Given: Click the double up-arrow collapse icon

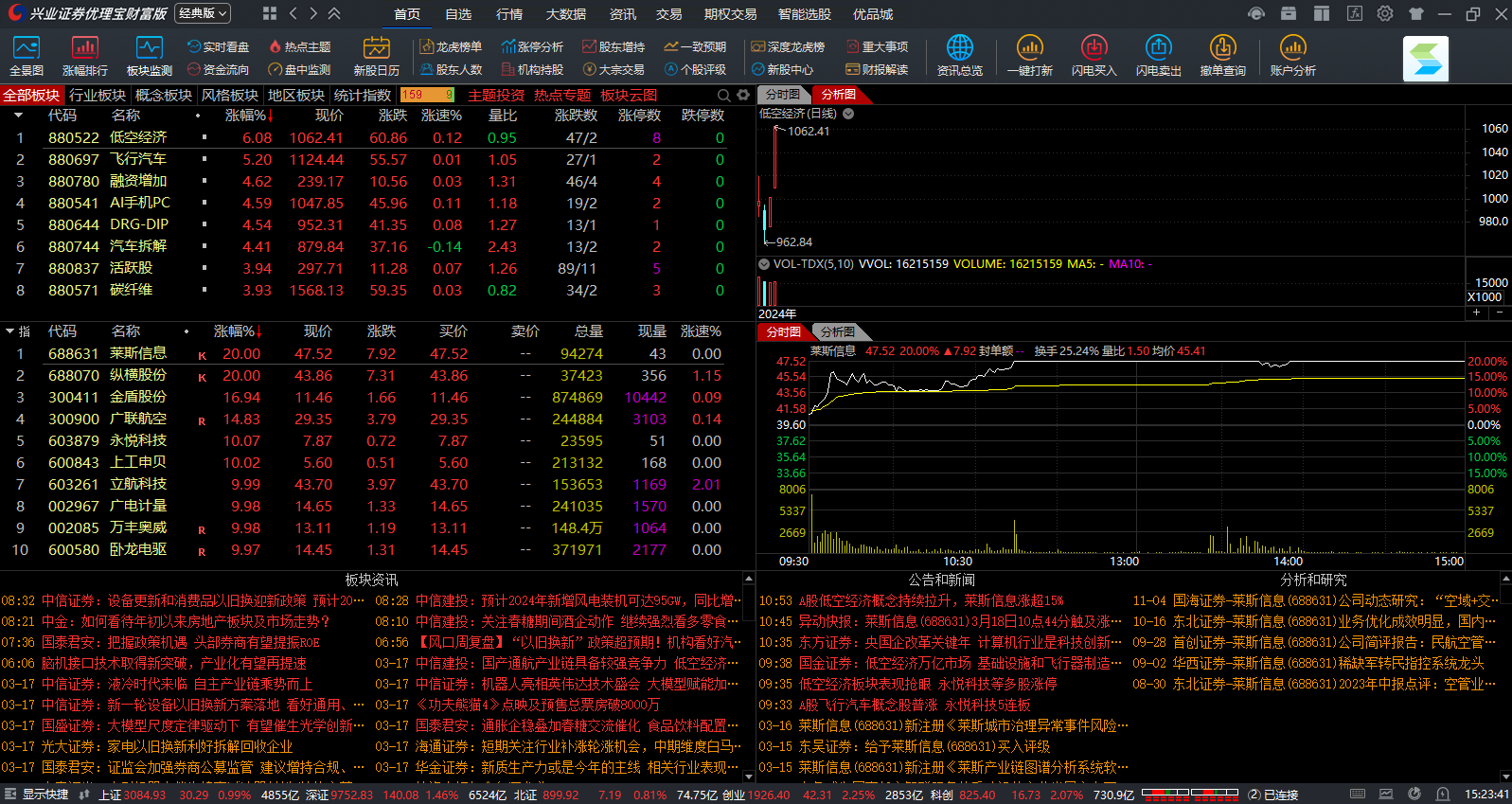Looking at the screenshot, I should (x=334, y=13).
